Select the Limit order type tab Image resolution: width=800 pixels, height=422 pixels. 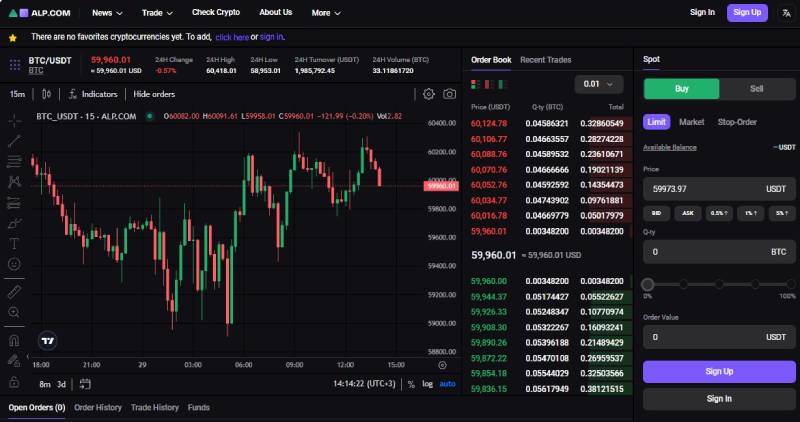(x=656, y=122)
